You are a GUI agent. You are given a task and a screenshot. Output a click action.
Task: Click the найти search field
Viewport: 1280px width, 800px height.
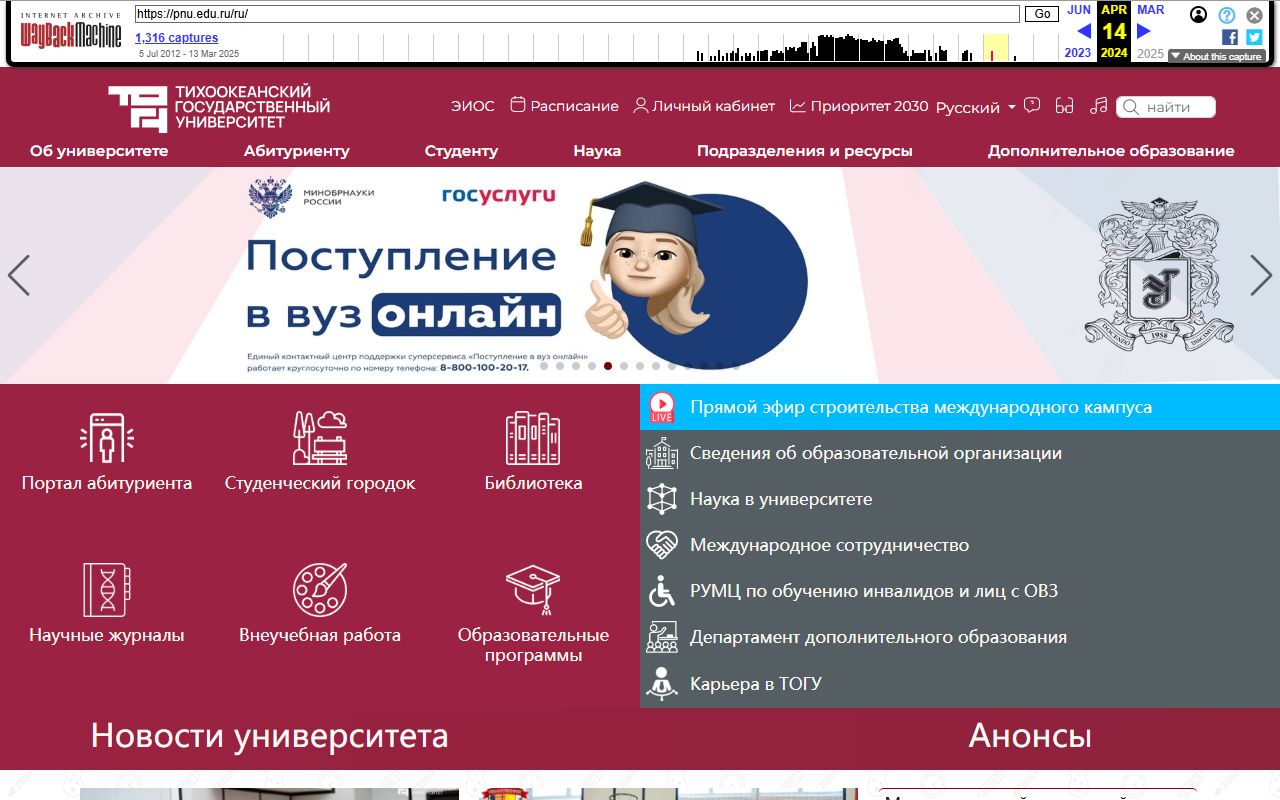click(1166, 107)
